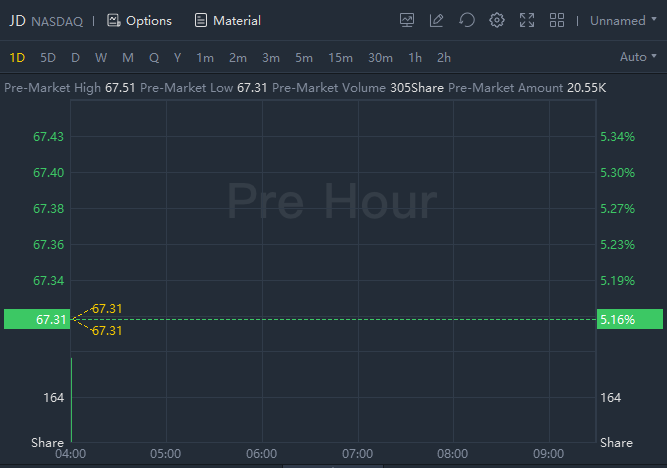The width and height of the screenshot is (667, 468).
Task: Select the weekly W timeframe
Action: point(101,57)
